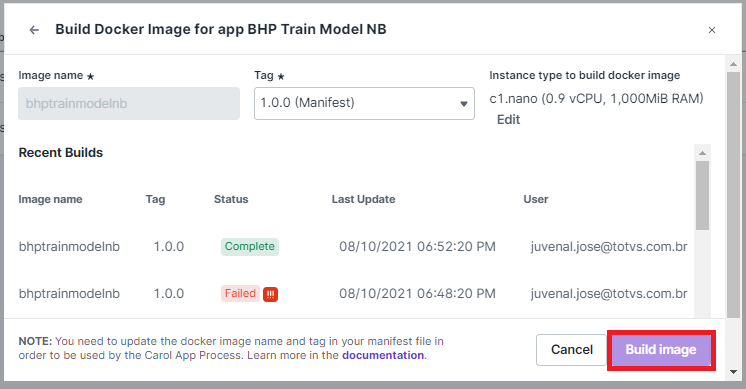Open the Tag dropdown showing 1.0.0 (Manifest)
The width and height of the screenshot is (746, 389).
[364, 103]
